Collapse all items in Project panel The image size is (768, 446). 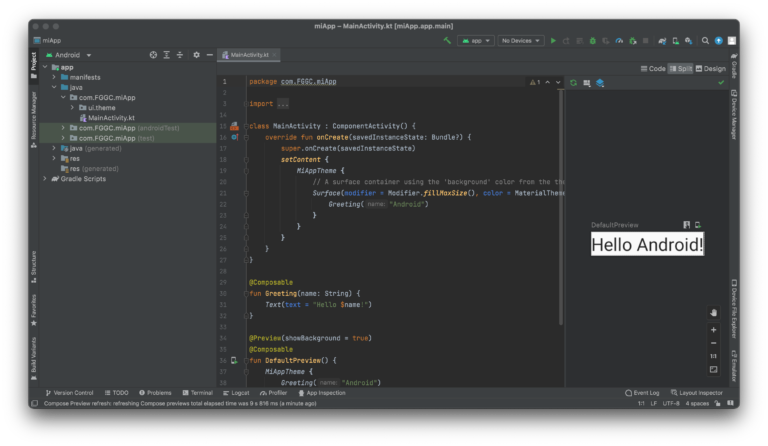pos(180,55)
